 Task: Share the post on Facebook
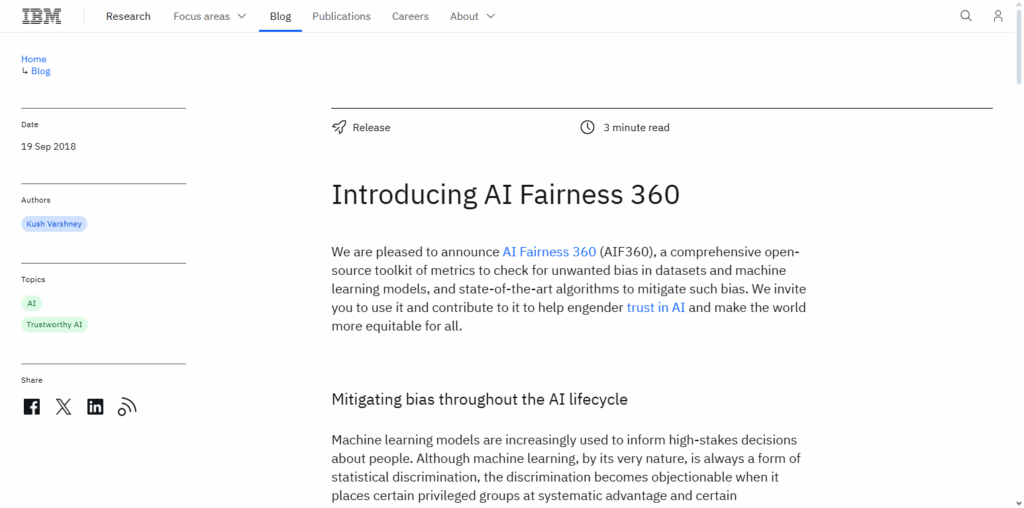tap(31, 407)
